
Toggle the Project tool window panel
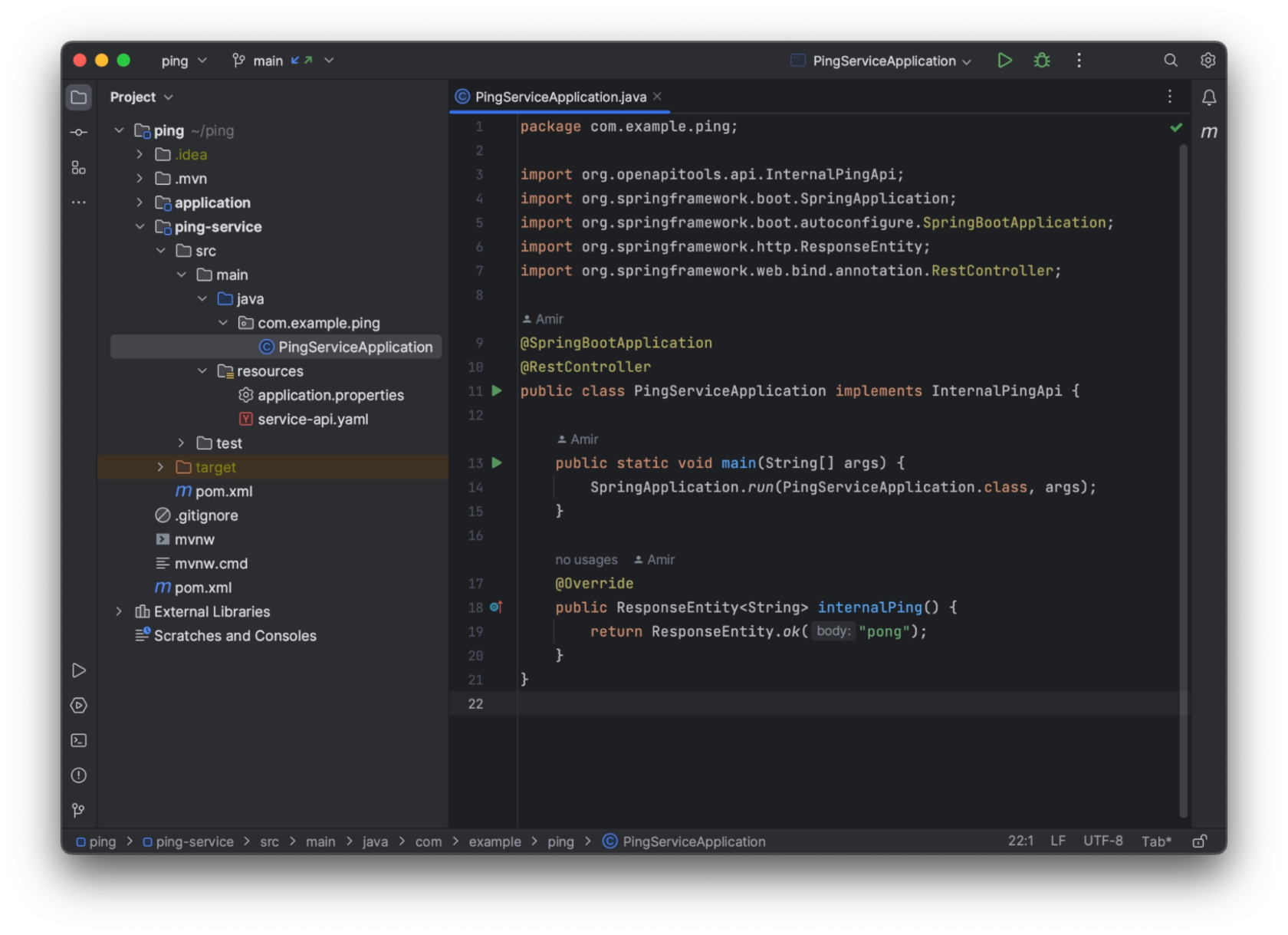pos(78,97)
